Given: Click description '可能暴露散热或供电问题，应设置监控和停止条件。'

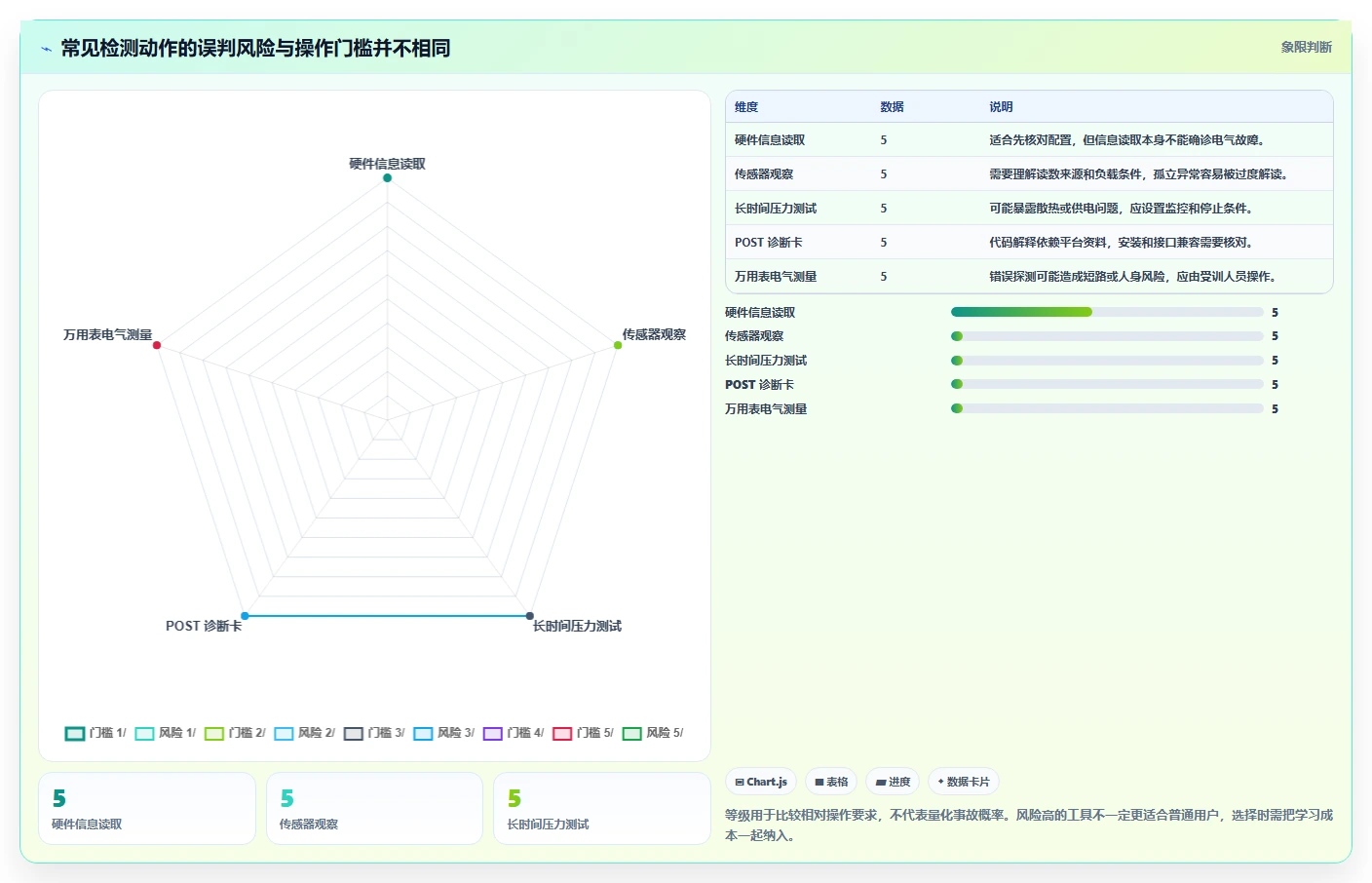Looking at the screenshot, I should [x=1124, y=209].
